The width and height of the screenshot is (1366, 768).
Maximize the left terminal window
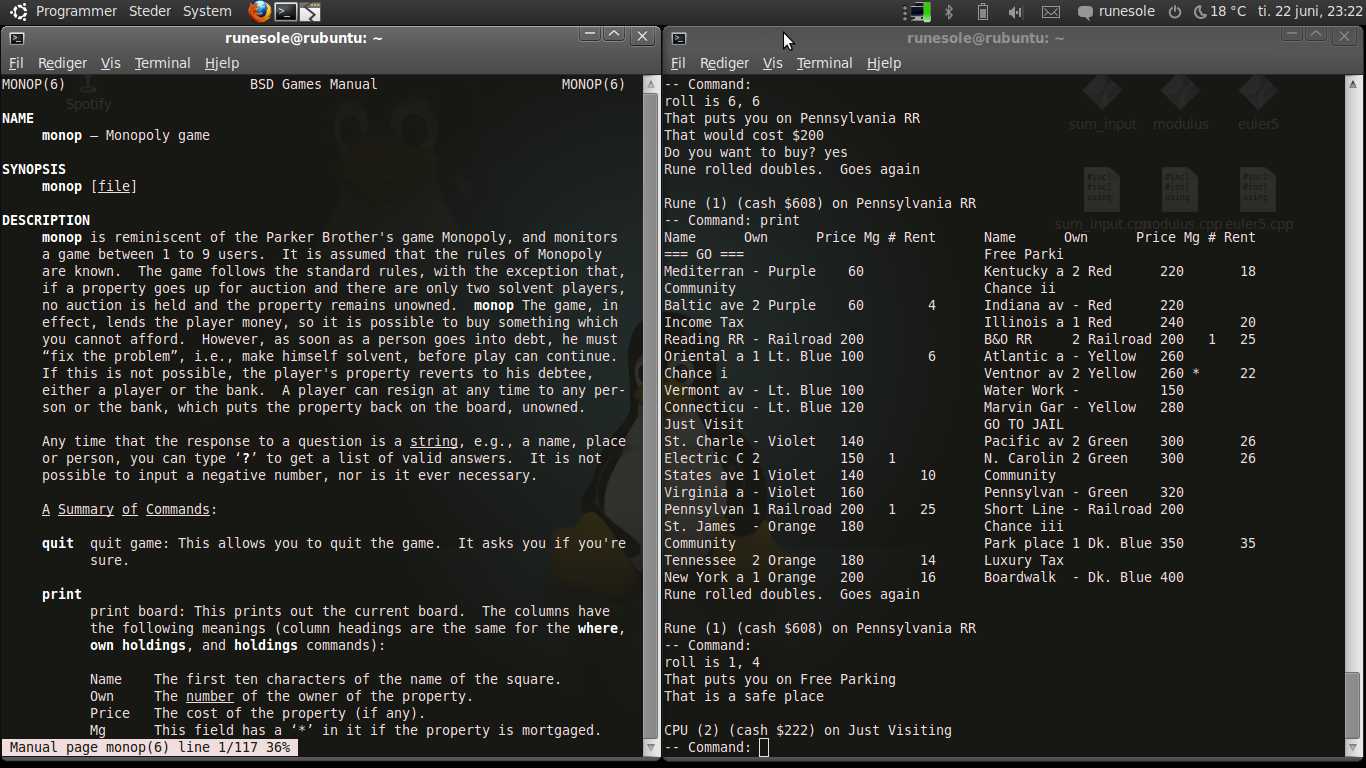tap(614, 35)
